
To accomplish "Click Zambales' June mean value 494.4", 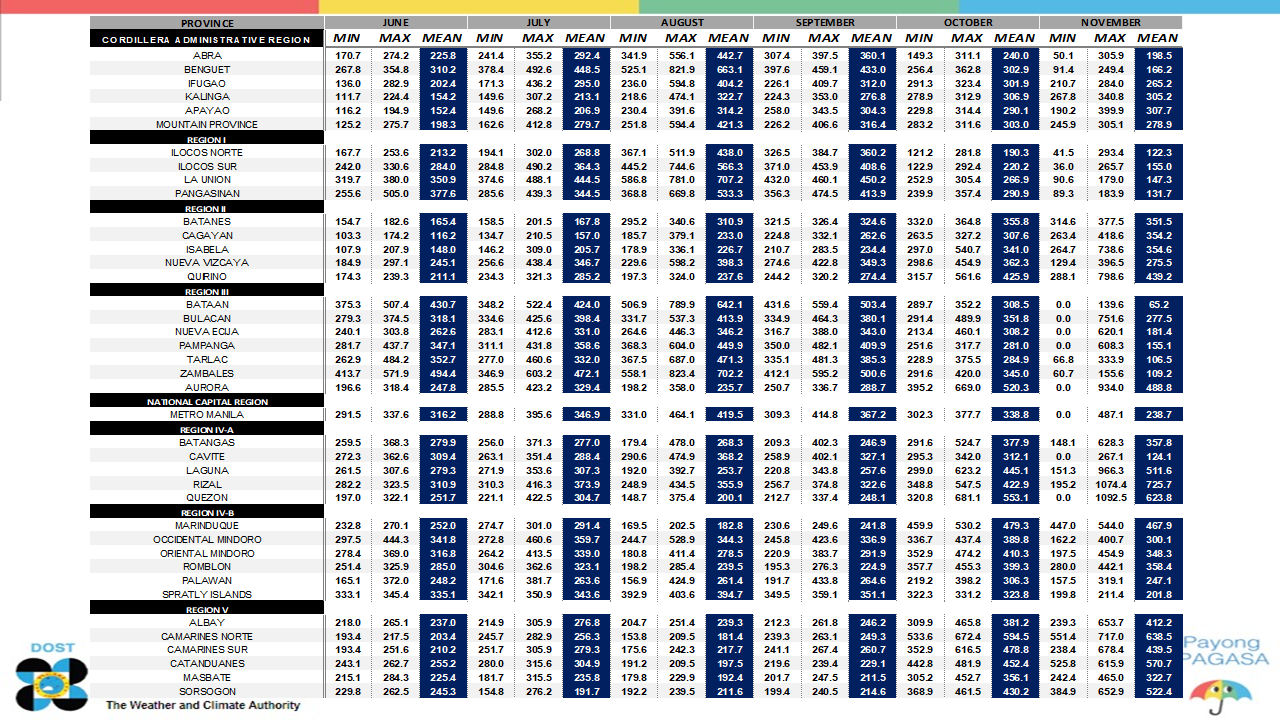I will (x=442, y=373).
